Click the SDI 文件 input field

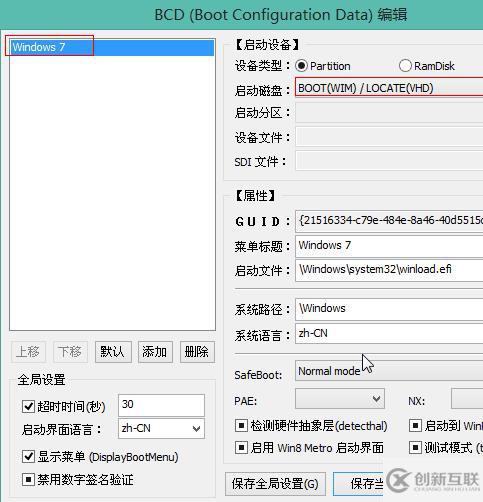click(x=389, y=161)
